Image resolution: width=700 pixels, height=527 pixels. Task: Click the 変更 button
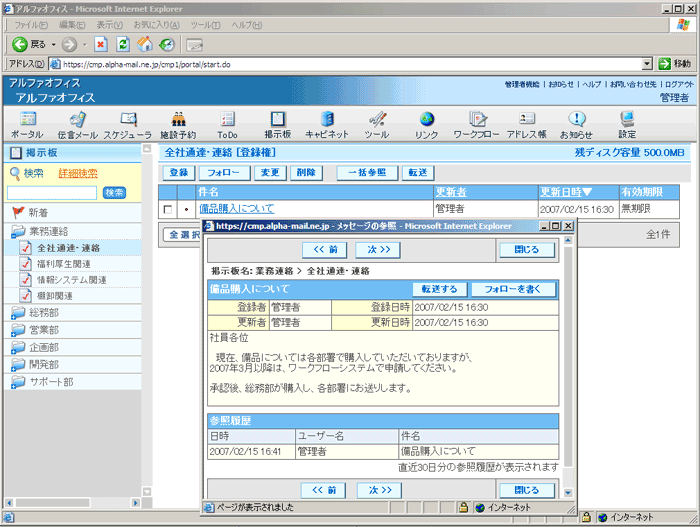click(270, 172)
